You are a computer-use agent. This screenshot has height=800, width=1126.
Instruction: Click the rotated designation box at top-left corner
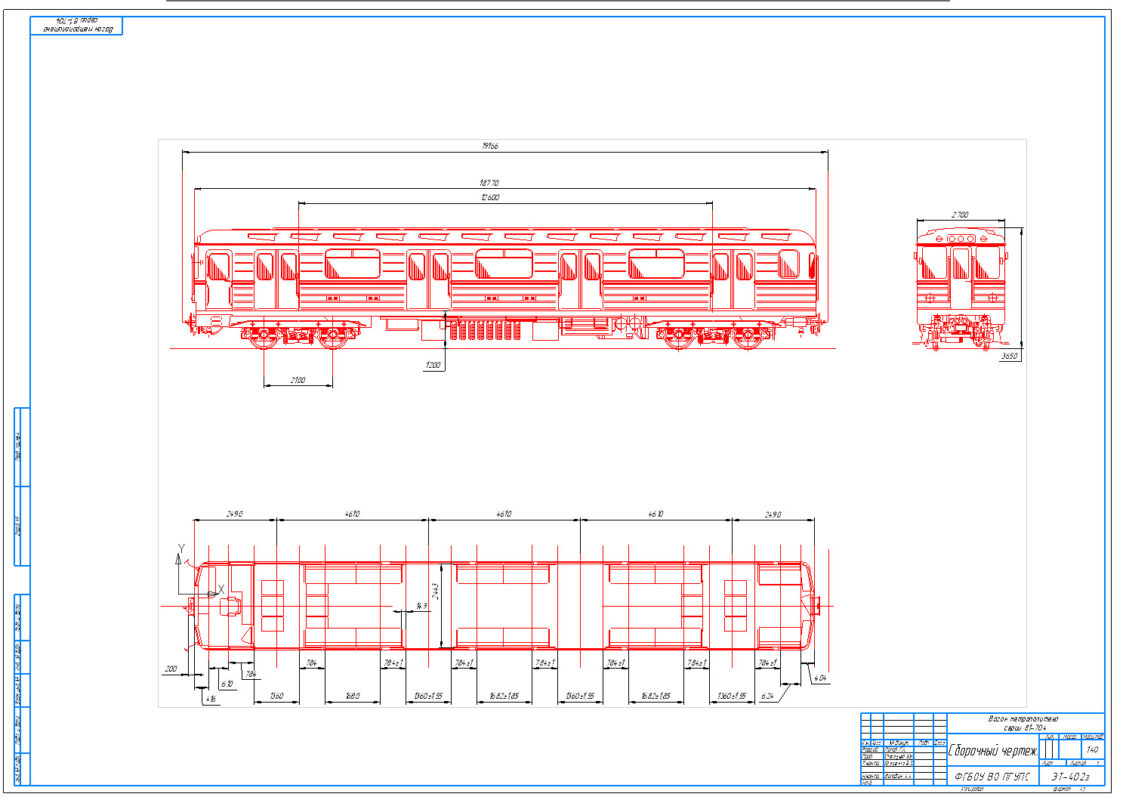point(76,25)
